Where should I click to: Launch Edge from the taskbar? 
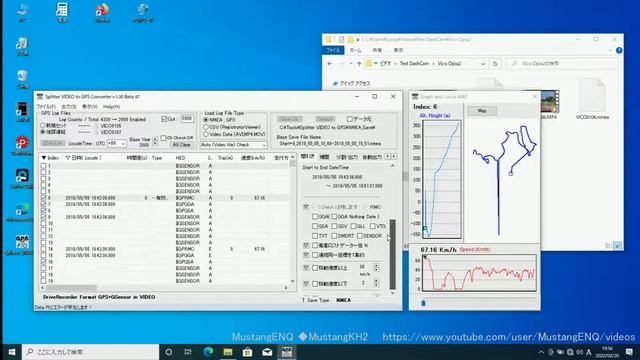point(208,352)
